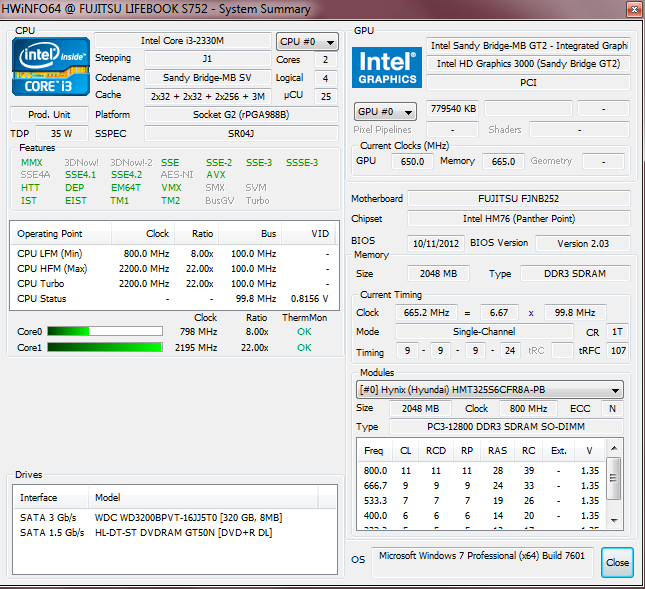Click the 666.7 frequency row in timing table
This screenshot has width=645, height=589.
click(x=481, y=486)
